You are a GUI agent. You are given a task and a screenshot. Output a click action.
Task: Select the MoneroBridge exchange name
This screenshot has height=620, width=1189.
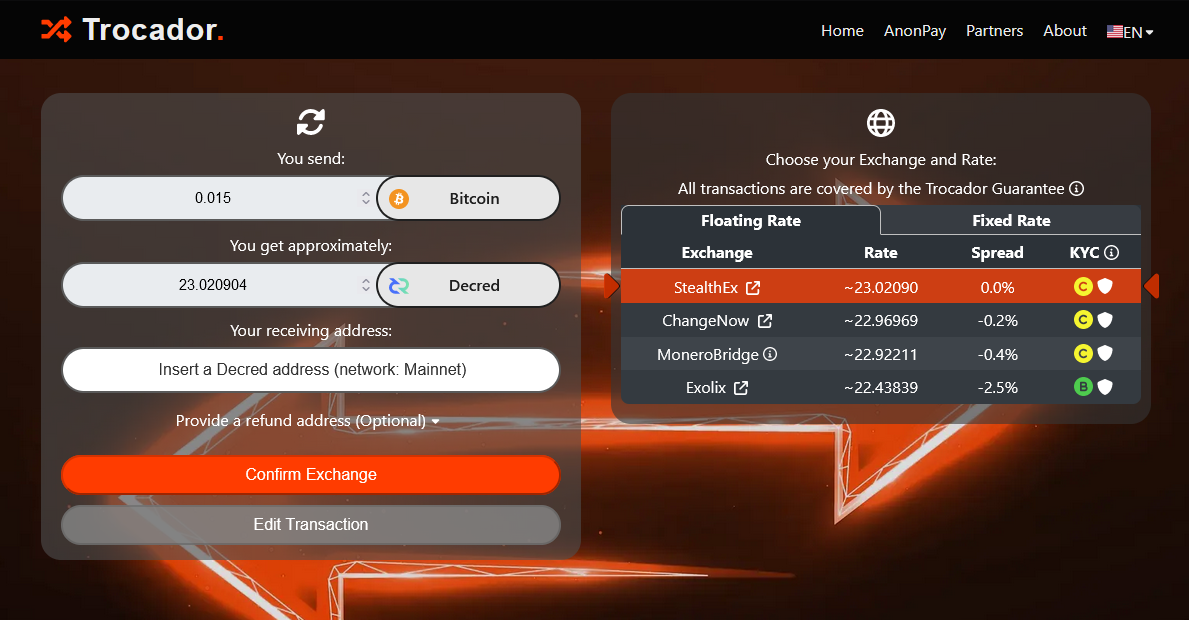(707, 354)
